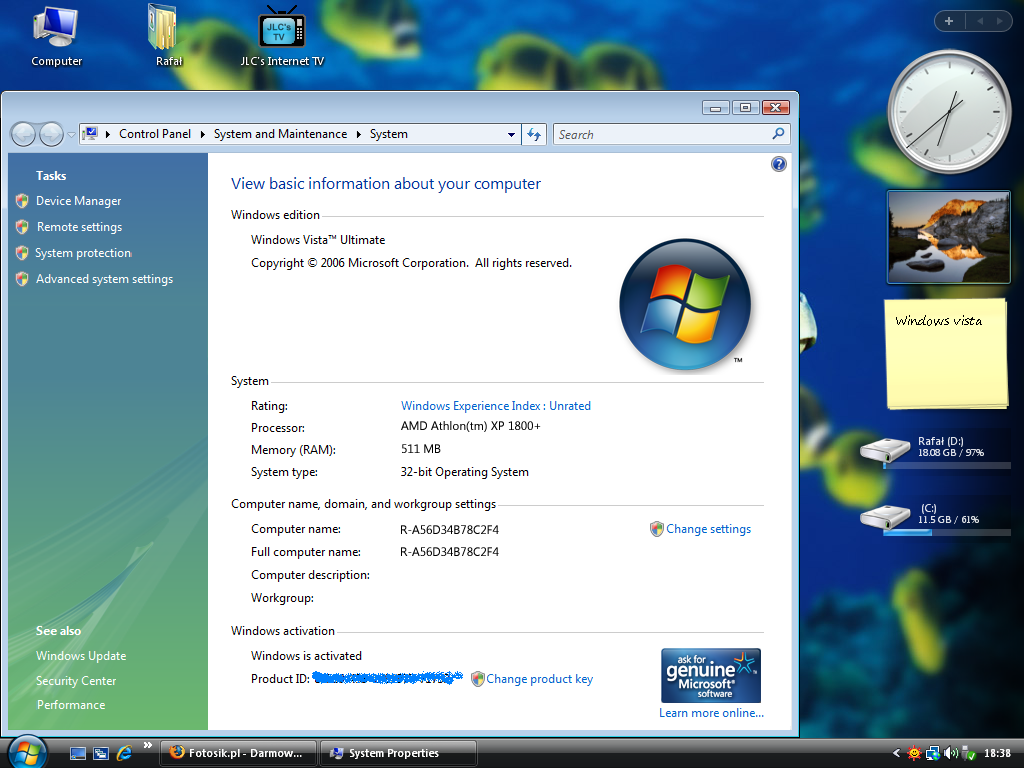
Task: Click Safely Remove Hardware tray icon
Action: (968, 754)
